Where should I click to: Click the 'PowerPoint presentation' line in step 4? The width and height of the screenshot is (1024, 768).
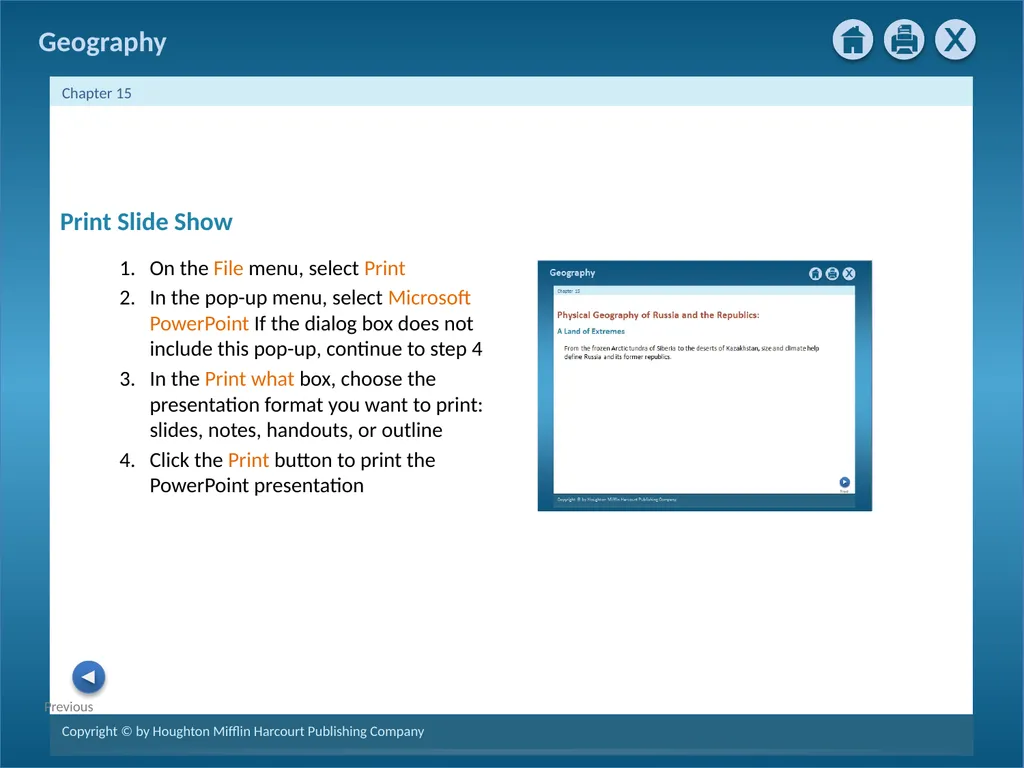[x=257, y=486]
